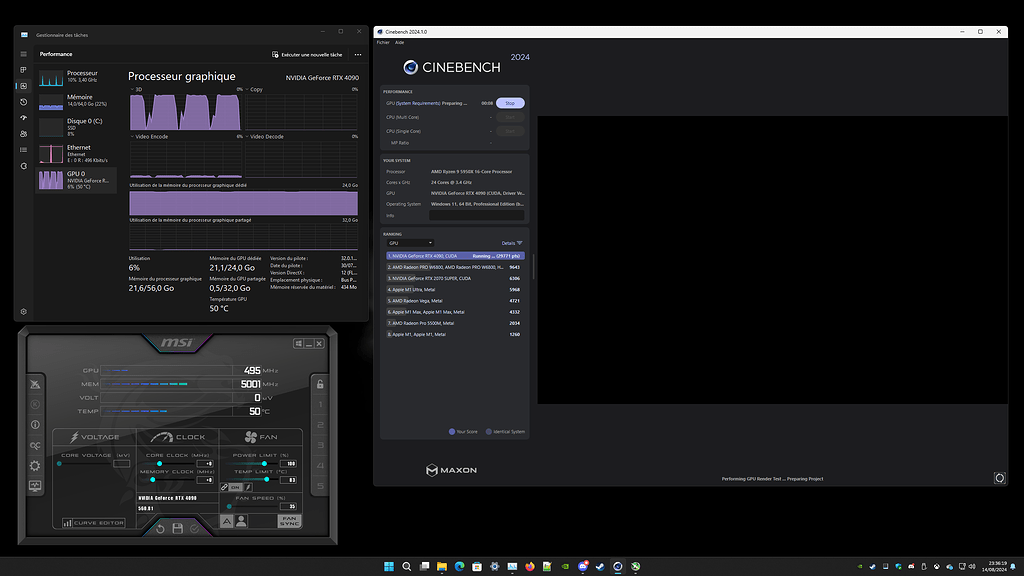
Task: Open the Details filter in Cinebench ranking
Action: click(510, 243)
